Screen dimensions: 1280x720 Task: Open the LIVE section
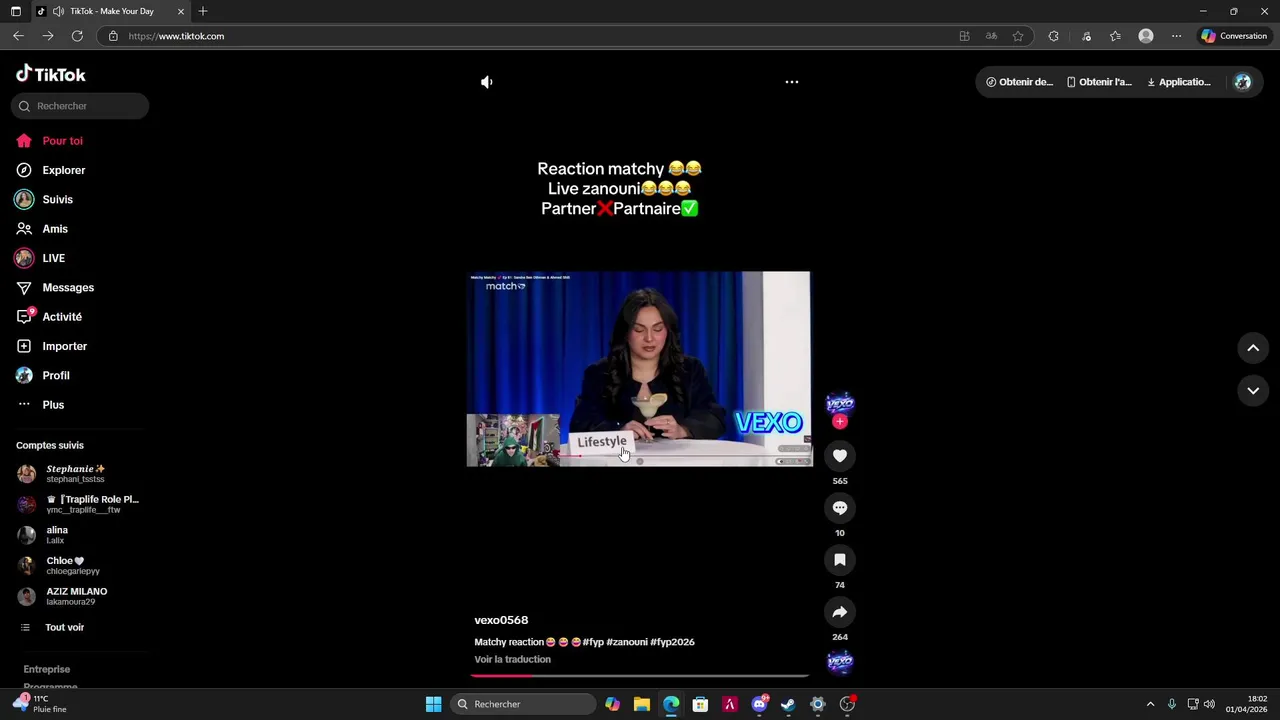pos(53,258)
